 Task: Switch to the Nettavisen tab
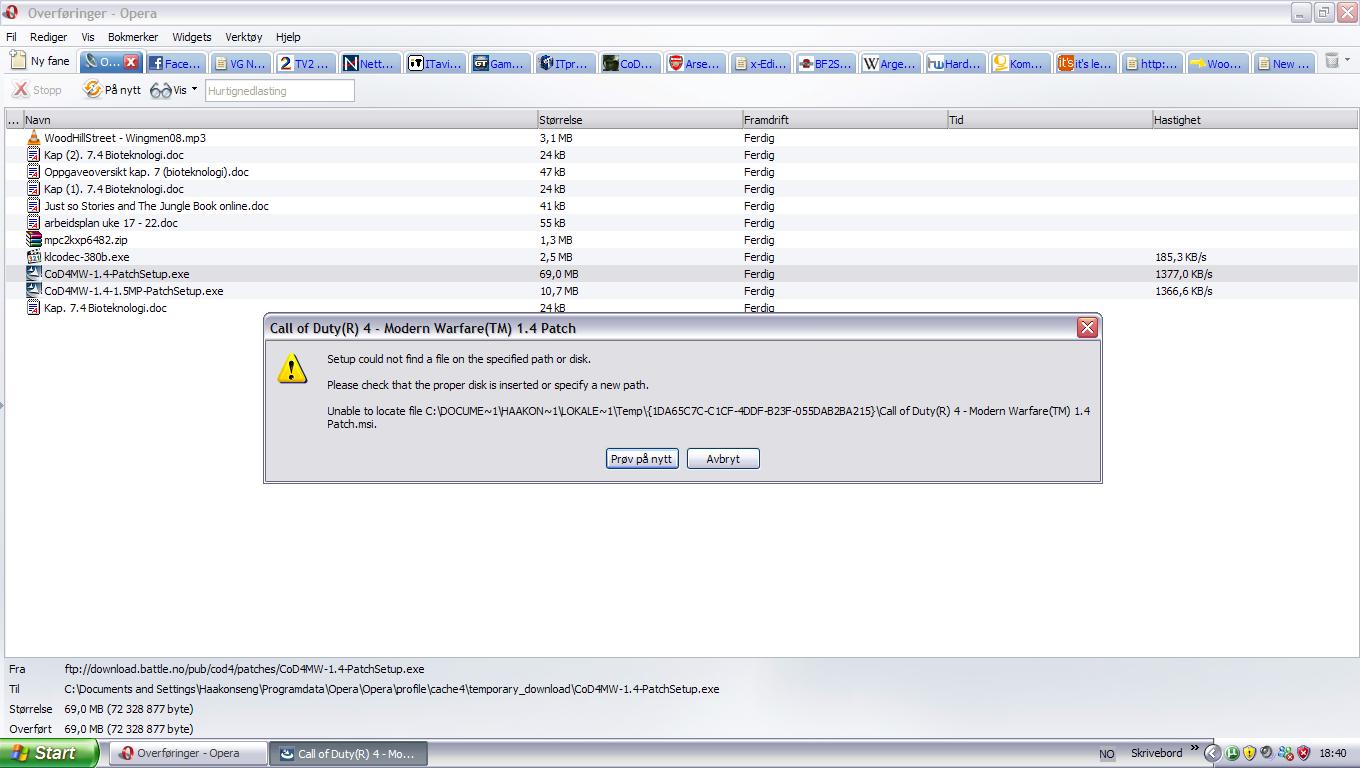370,63
